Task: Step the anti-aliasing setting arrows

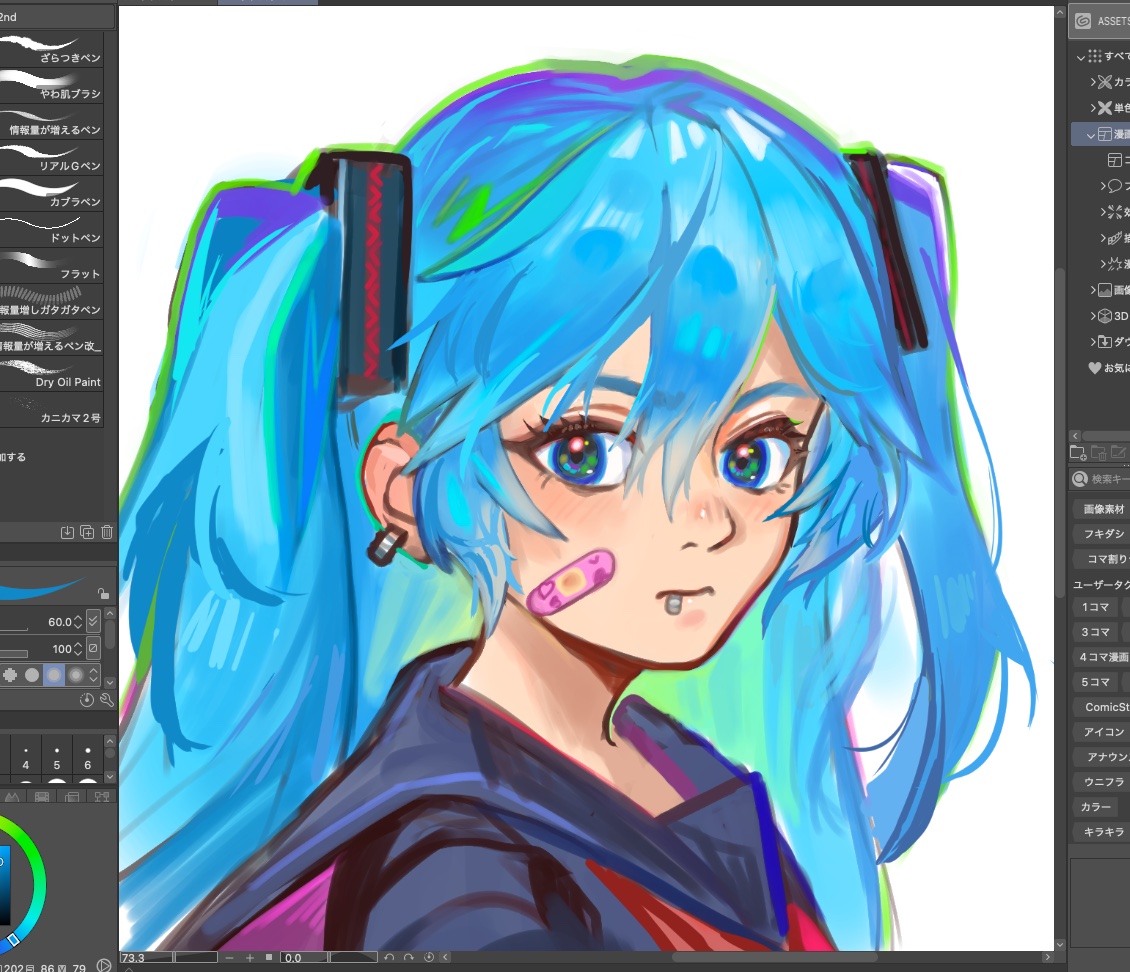Action: [93, 675]
